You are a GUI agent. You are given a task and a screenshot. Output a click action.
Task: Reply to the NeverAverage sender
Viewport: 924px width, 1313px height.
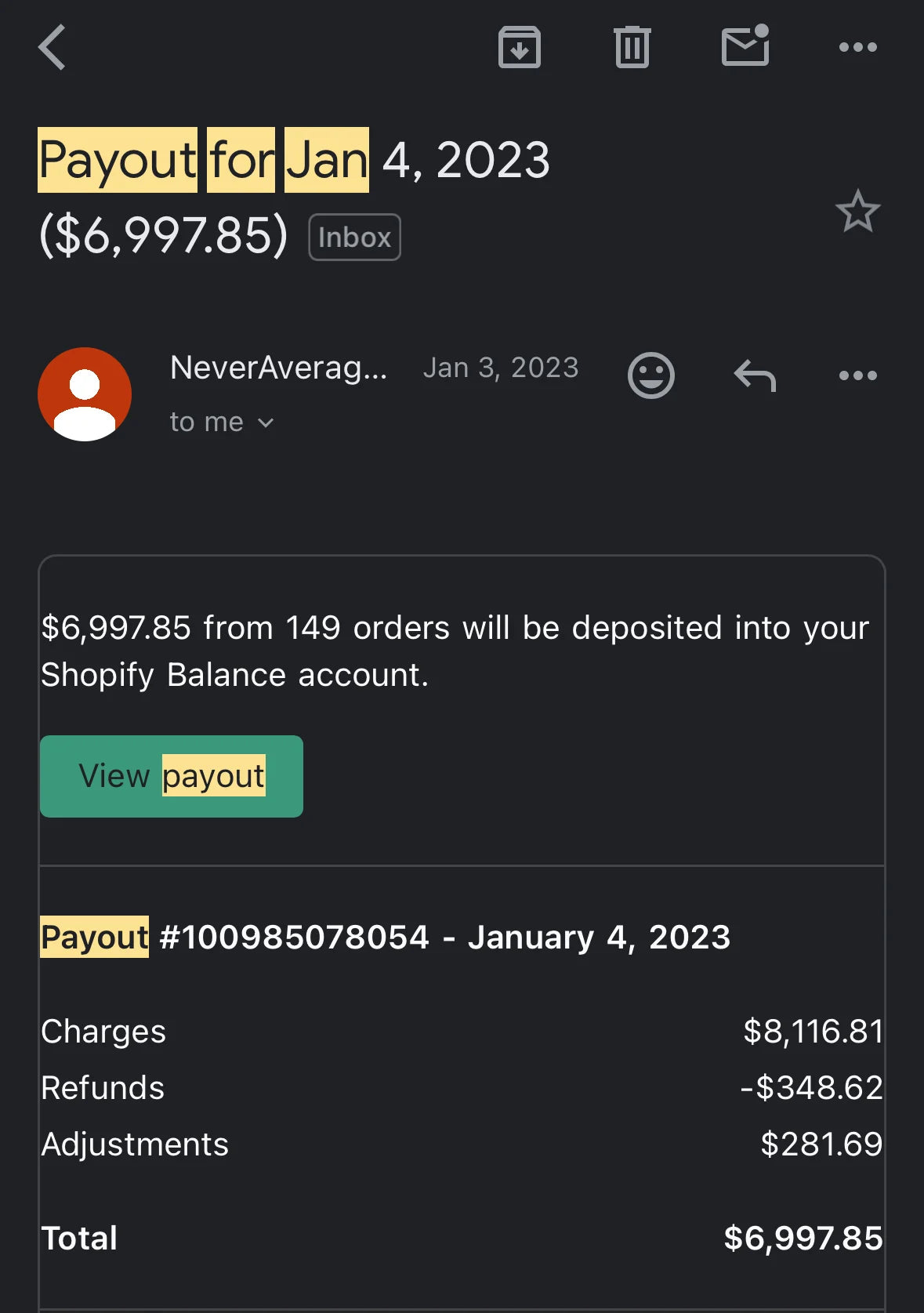(755, 375)
